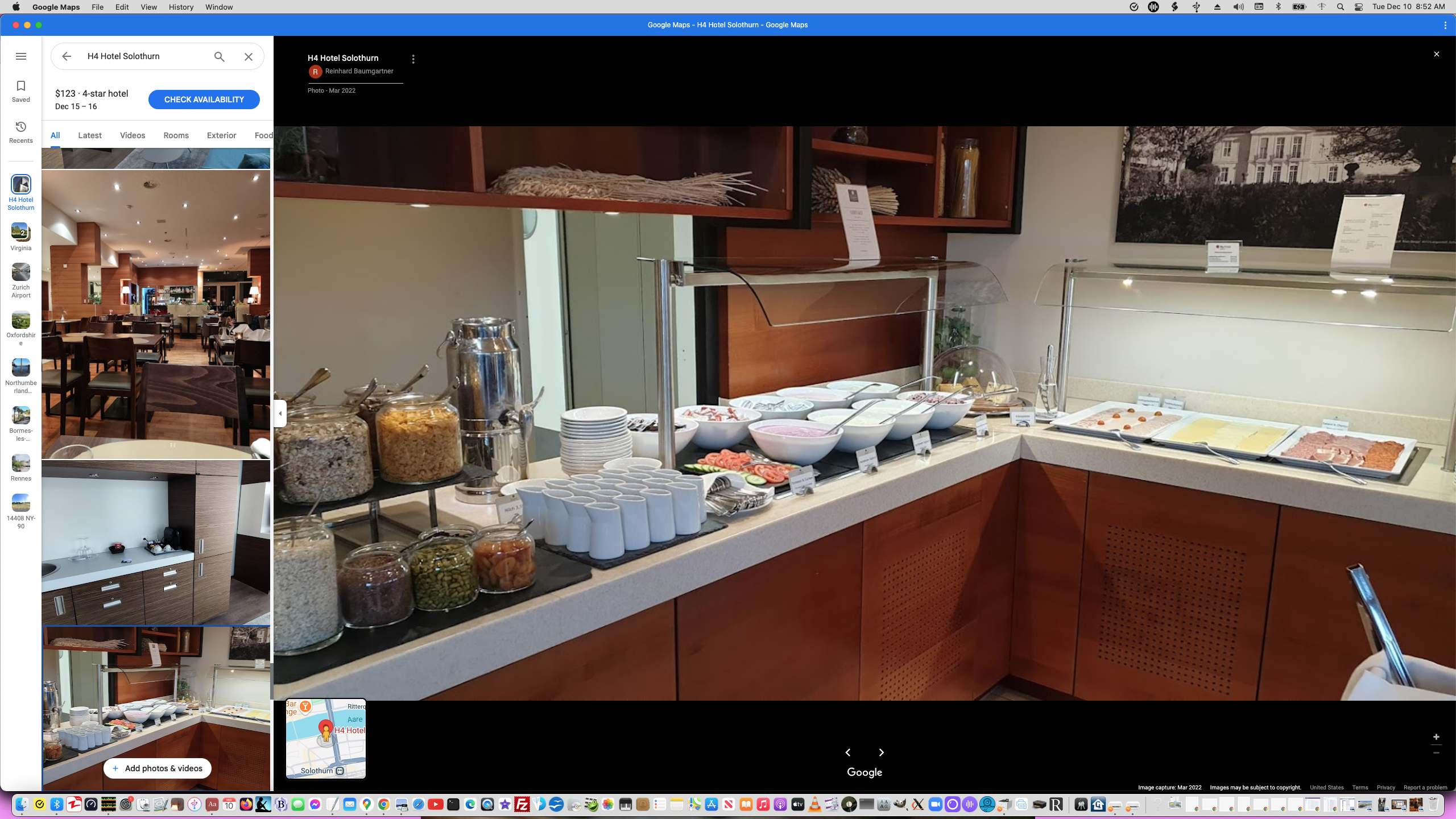Open the Reinhard Baumgartner contributor link
1456x819 pixels.
(359, 71)
